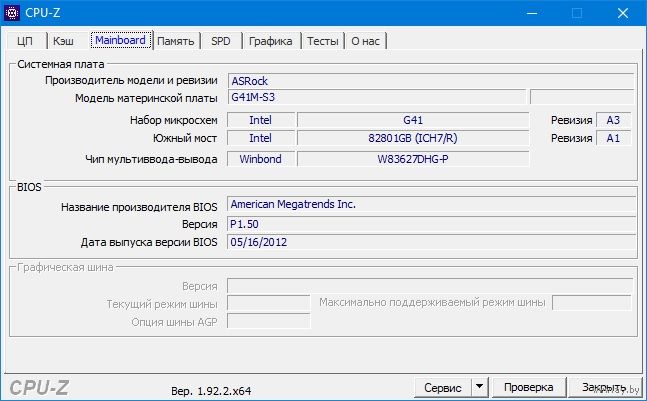Image resolution: width=647 pixels, height=401 pixels.
Task: Click the A1 revision value
Action: pyautogui.click(x=614, y=138)
